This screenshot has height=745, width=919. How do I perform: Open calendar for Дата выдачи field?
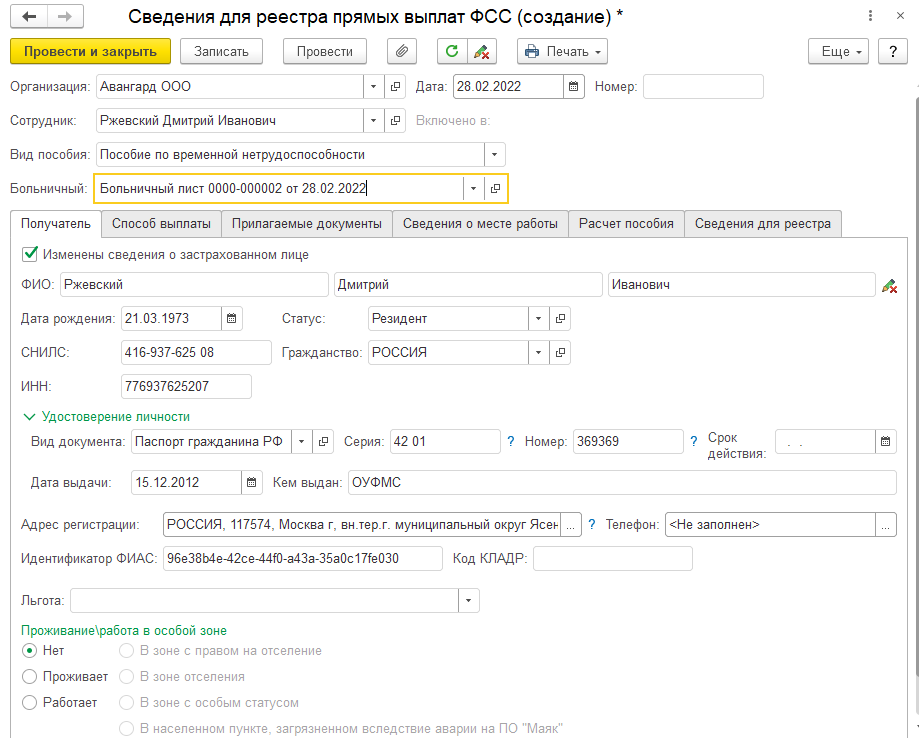(x=254, y=482)
